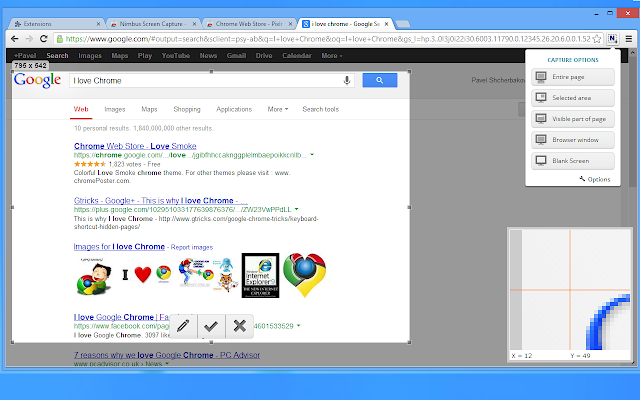Image resolution: width=640 pixels, height=400 pixels.
Task: Cancel selection with the X icon
Action: 240,326
